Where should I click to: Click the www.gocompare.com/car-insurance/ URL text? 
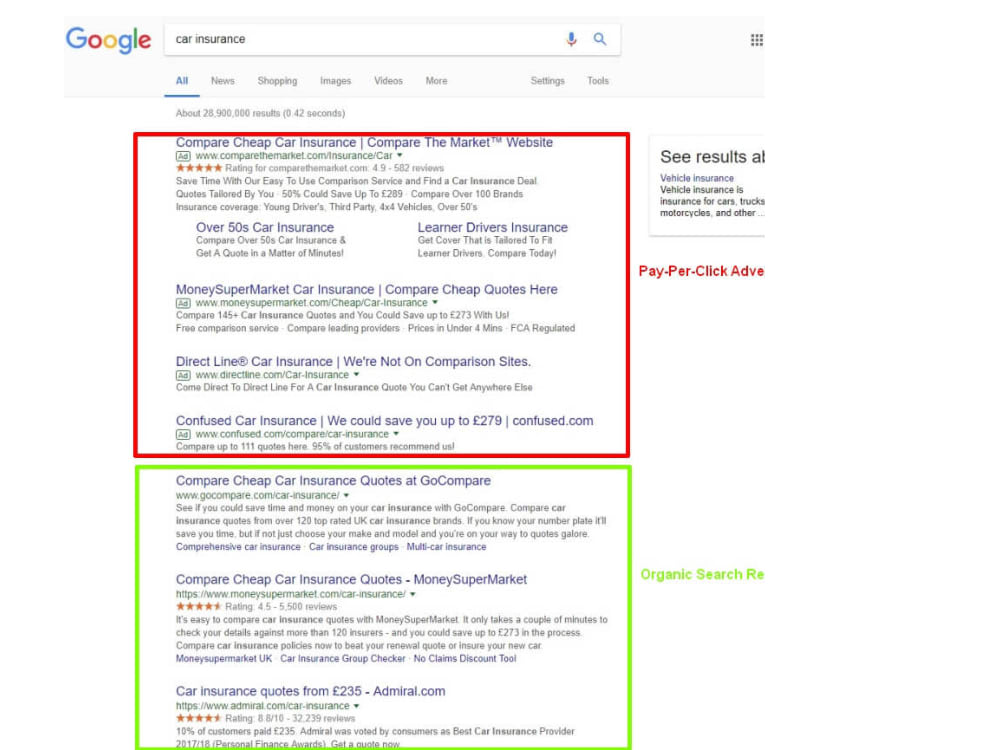(257, 496)
